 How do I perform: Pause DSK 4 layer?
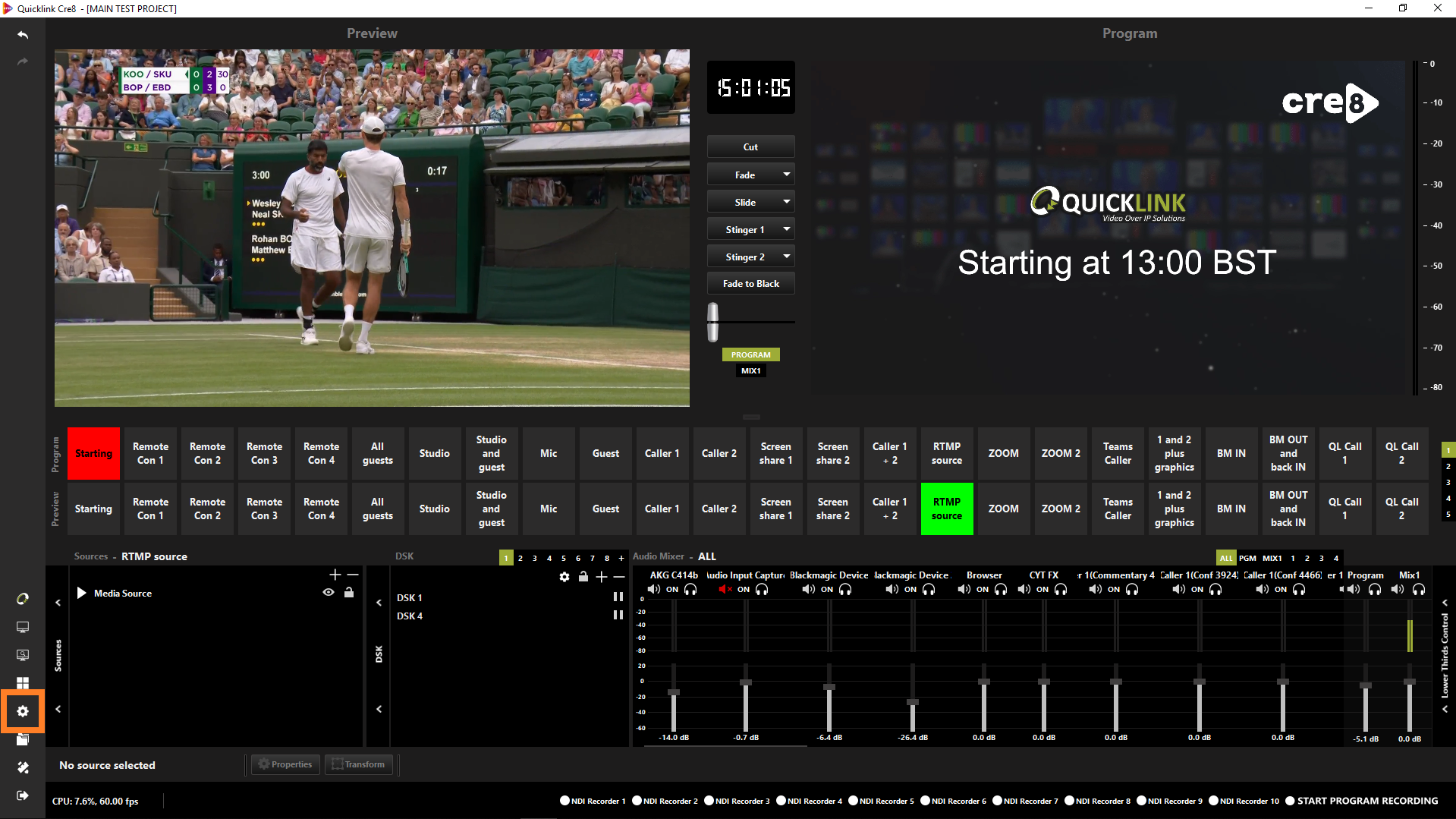coord(618,616)
